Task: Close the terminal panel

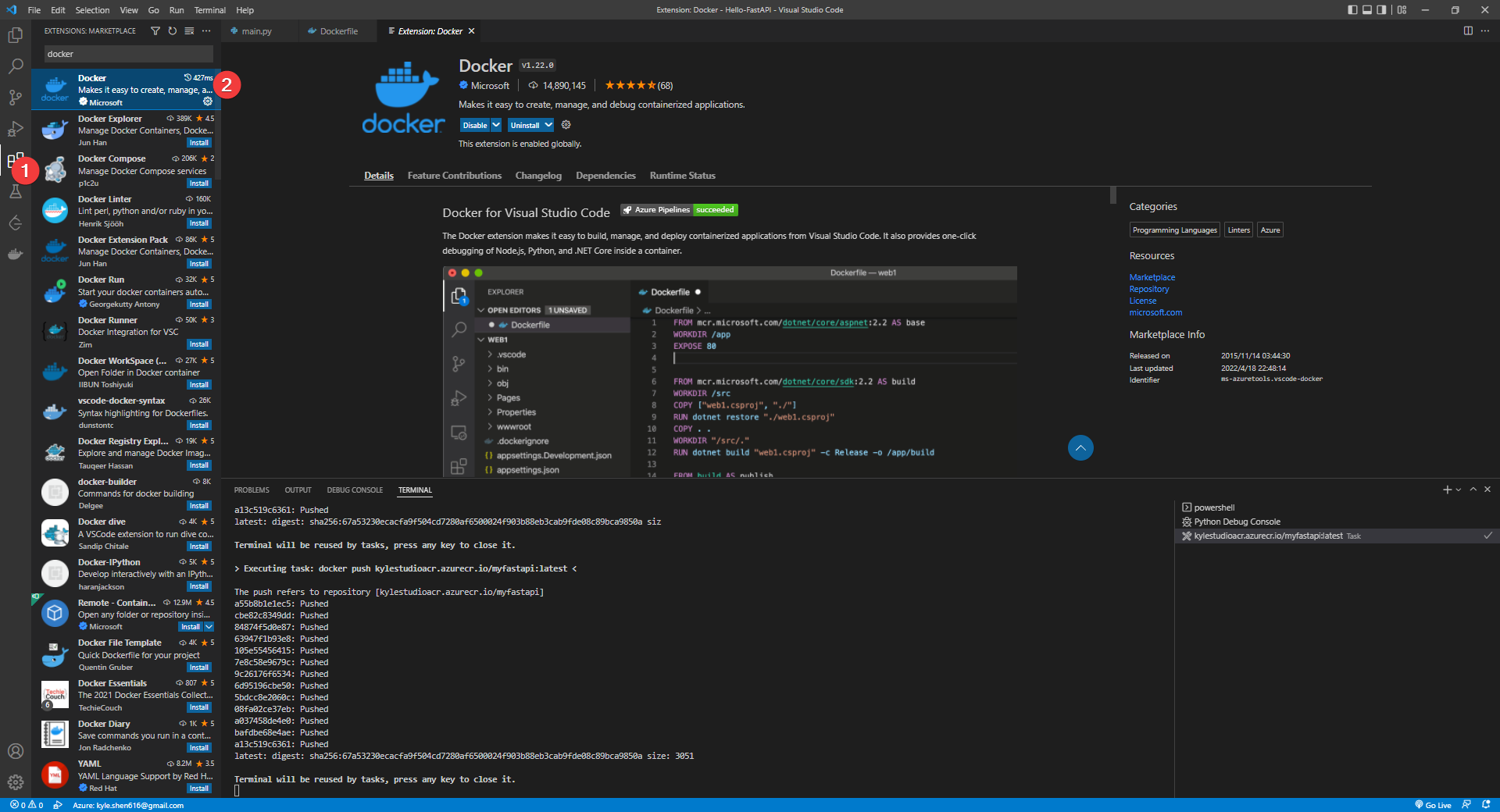Action: pos(1487,490)
